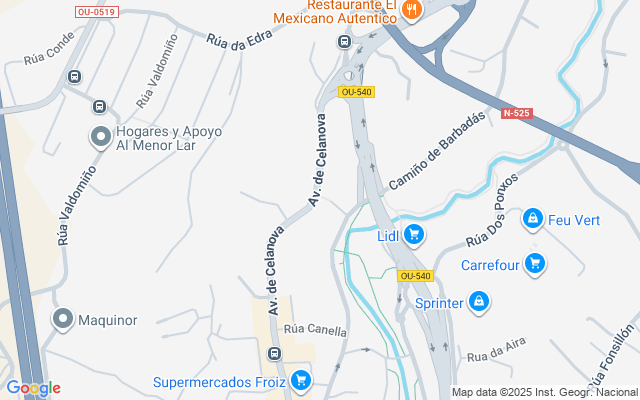This screenshot has width=640, height=400.
Task: Select Restaurante El Mexicano Autentico fork icon
Action: pos(411,9)
